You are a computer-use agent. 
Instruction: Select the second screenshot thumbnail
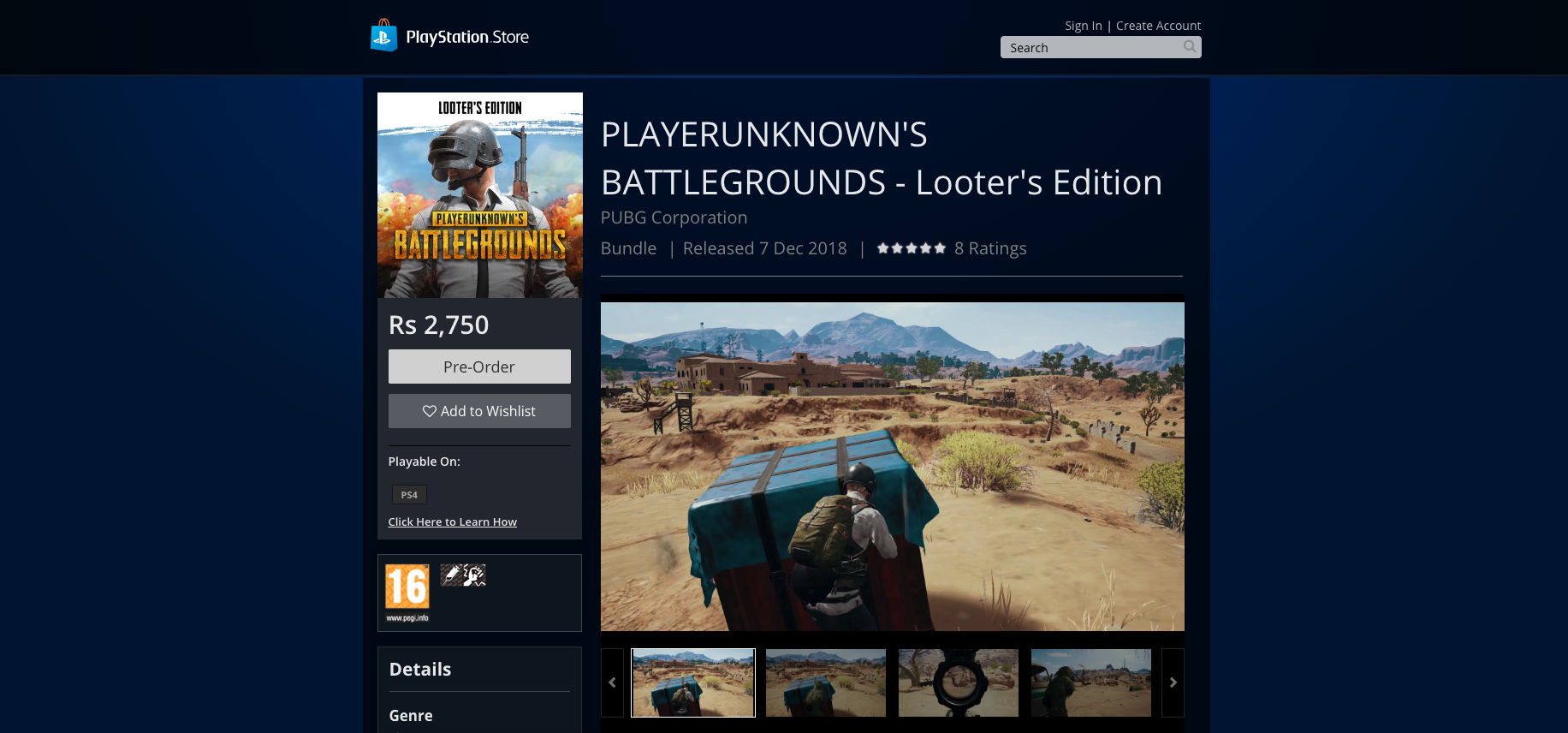pos(826,682)
